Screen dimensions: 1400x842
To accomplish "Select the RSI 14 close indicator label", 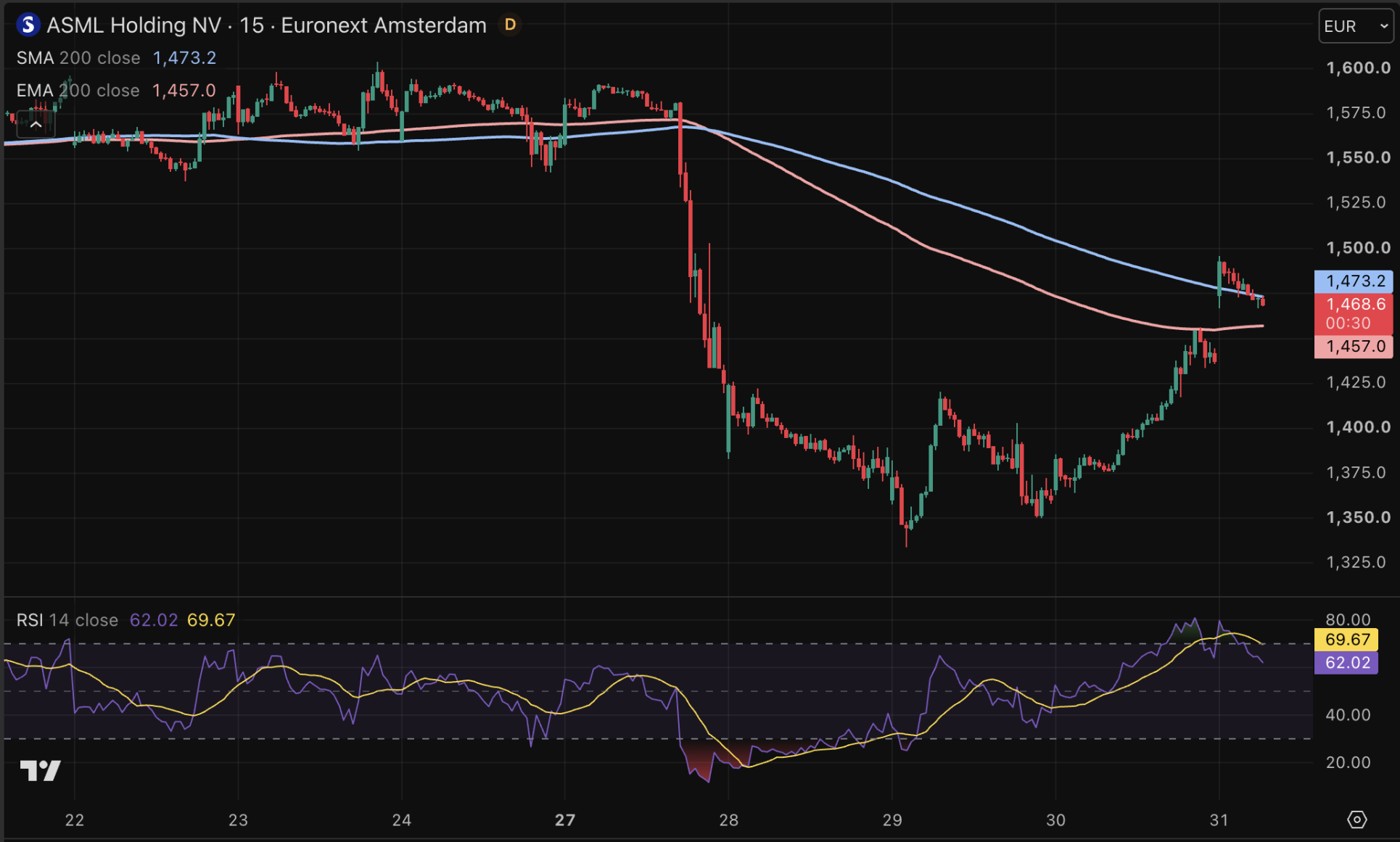I will click(67, 620).
